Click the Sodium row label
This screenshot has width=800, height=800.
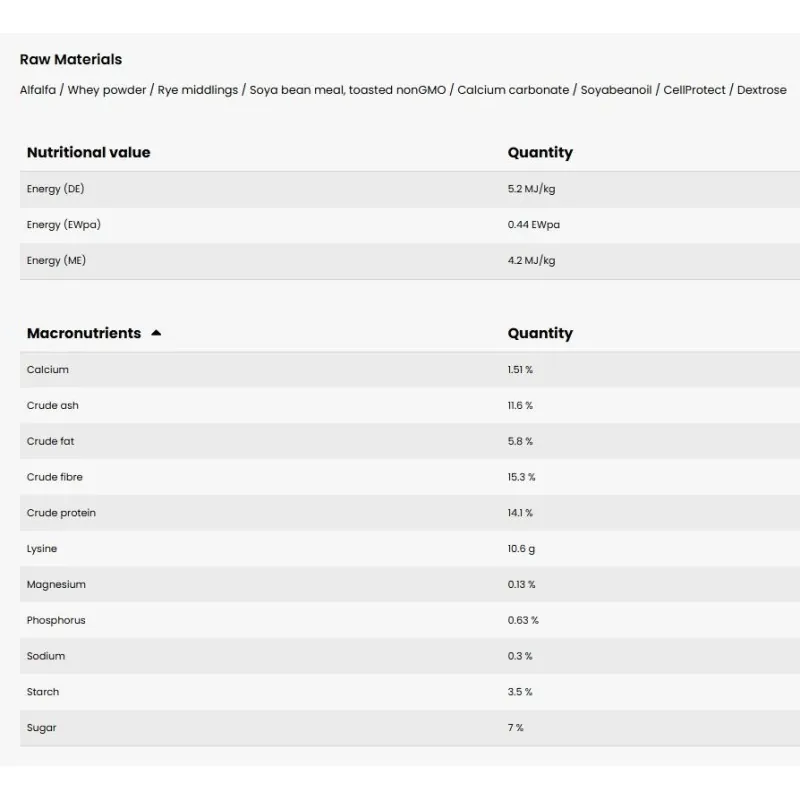click(x=46, y=656)
